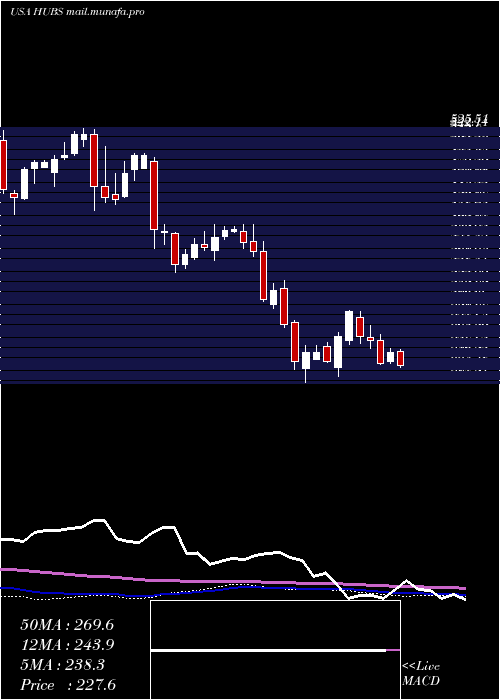This screenshot has width=500, height=700.
Task: Click the white-outlined MACD histogram box
Action: pyautogui.click(x=275, y=650)
